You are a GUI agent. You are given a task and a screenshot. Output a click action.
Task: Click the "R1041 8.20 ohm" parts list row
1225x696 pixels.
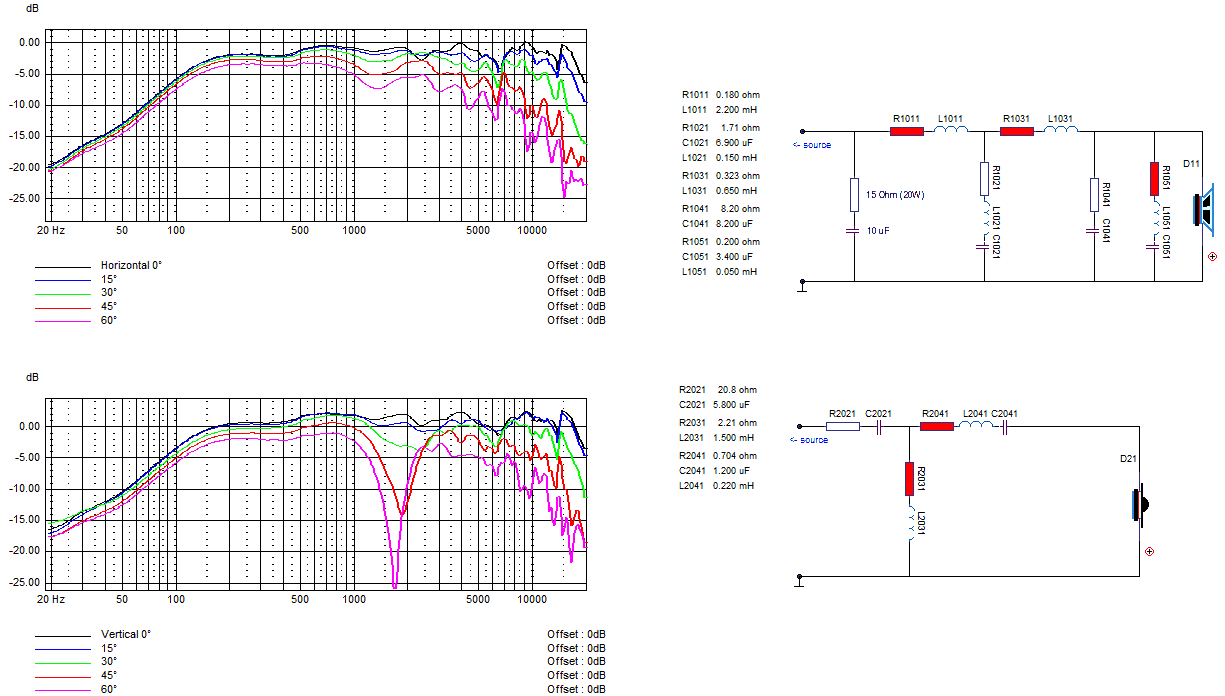click(720, 209)
